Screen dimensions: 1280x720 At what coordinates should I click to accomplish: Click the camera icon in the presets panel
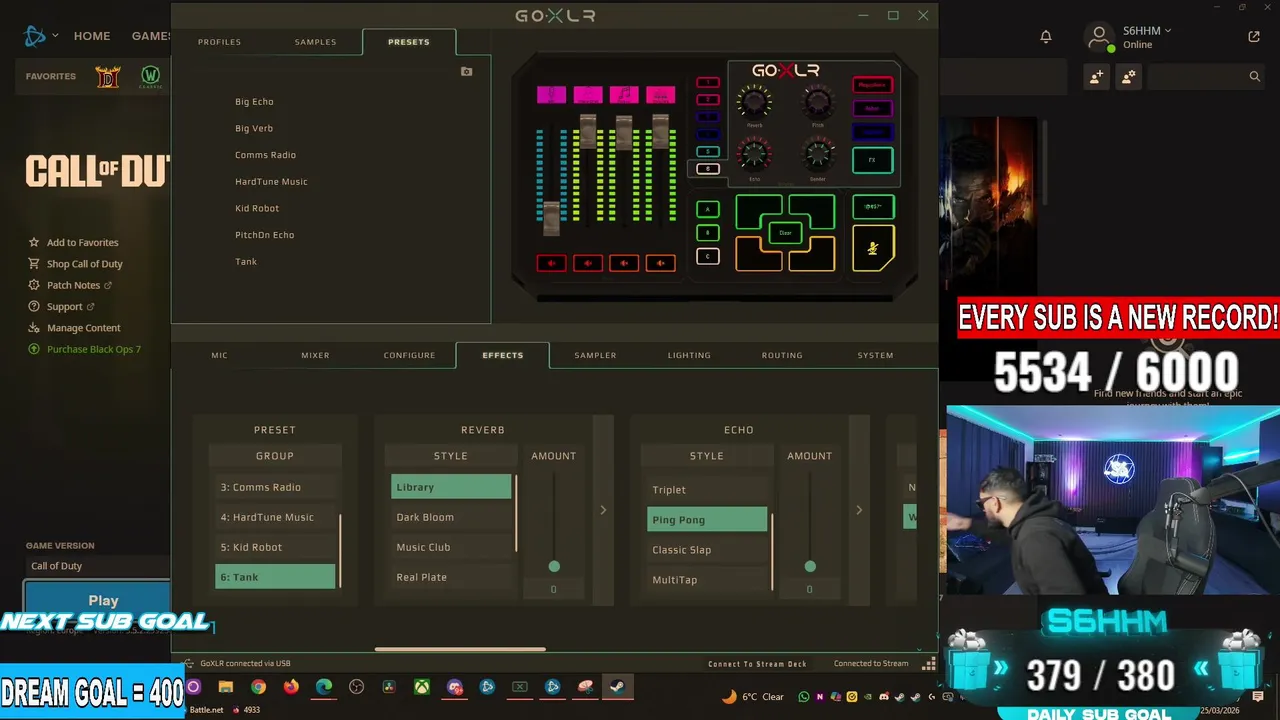[x=466, y=72]
